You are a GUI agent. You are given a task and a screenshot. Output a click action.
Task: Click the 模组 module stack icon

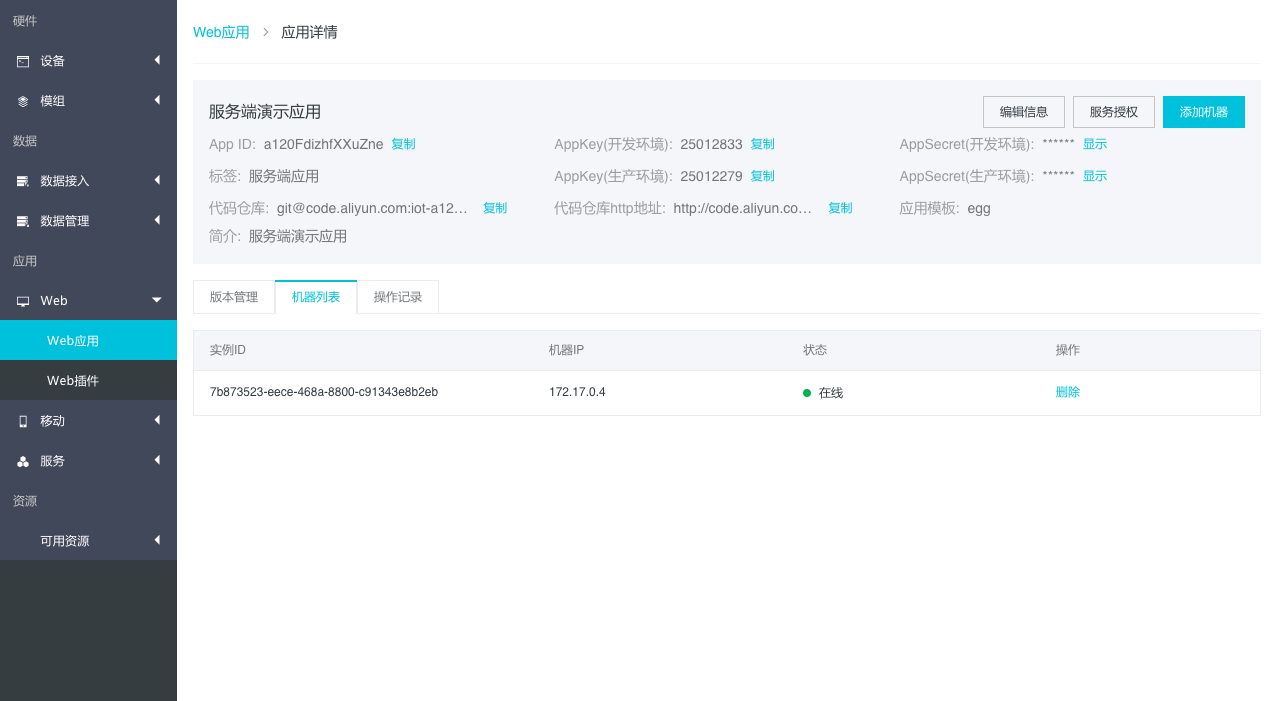click(23, 101)
